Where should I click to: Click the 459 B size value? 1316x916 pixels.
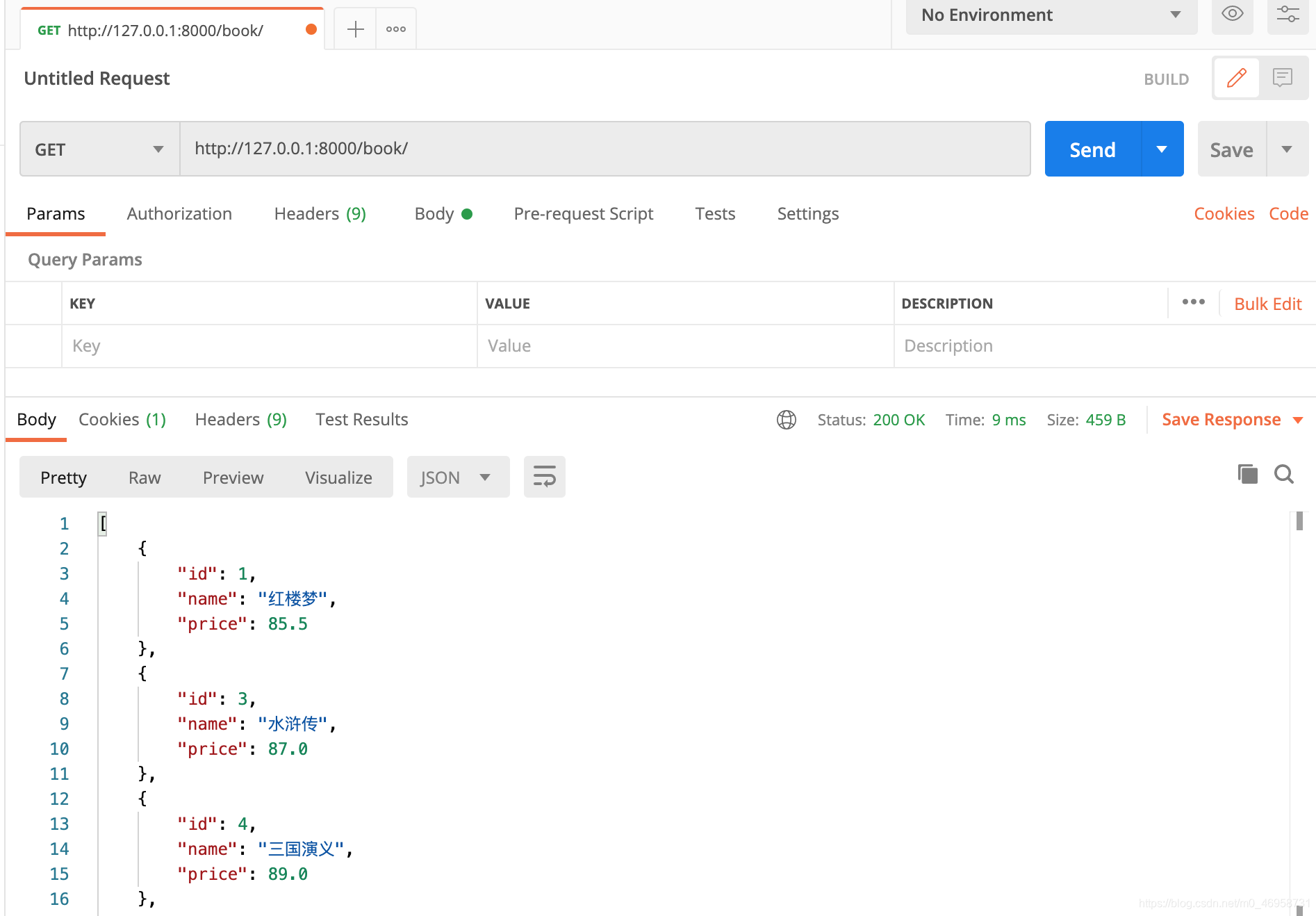coord(1105,420)
